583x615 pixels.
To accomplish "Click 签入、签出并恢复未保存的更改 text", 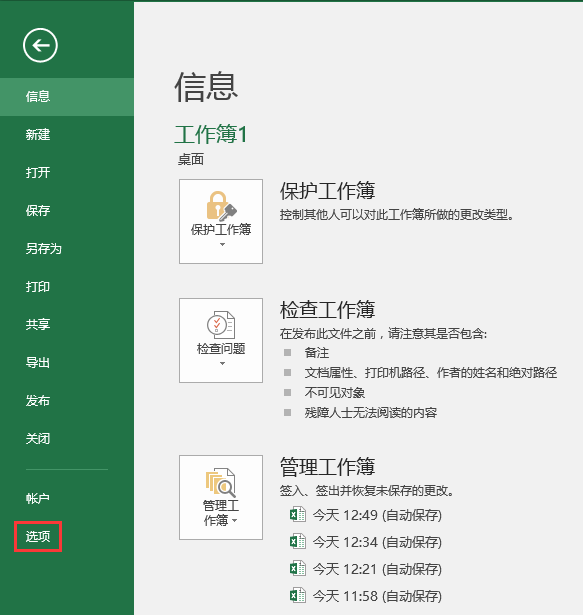I will click(367, 491).
